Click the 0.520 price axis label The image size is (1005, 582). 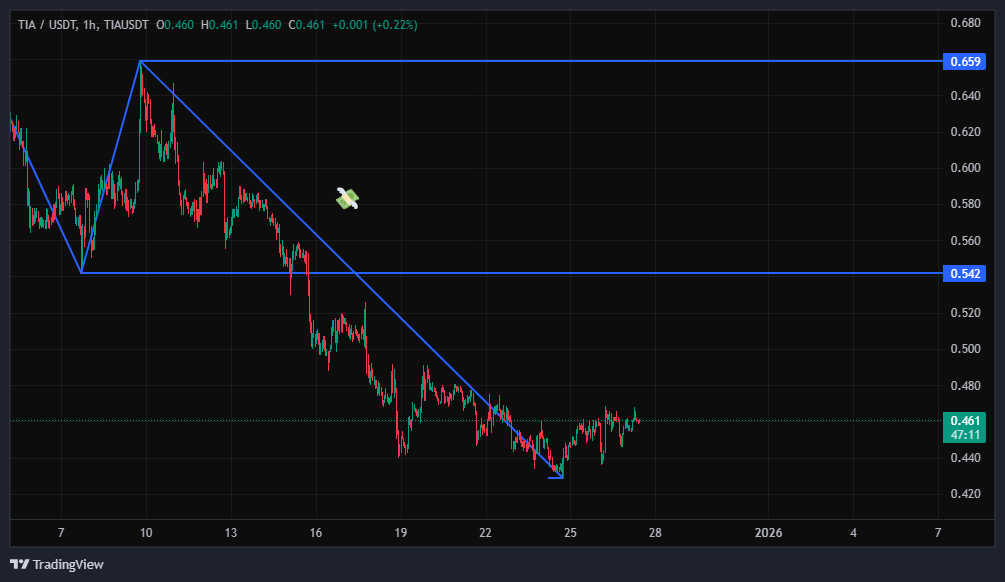(965, 313)
